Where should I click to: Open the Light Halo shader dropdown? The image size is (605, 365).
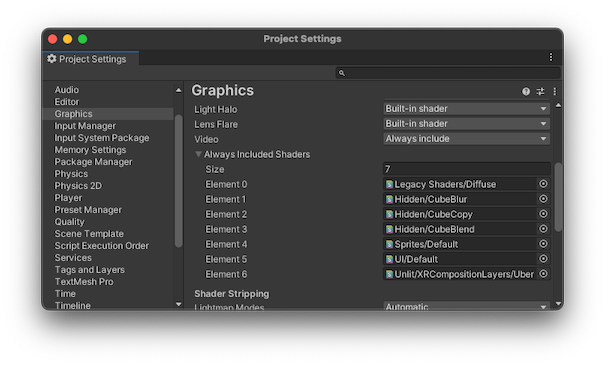pyautogui.click(x=466, y=109)
